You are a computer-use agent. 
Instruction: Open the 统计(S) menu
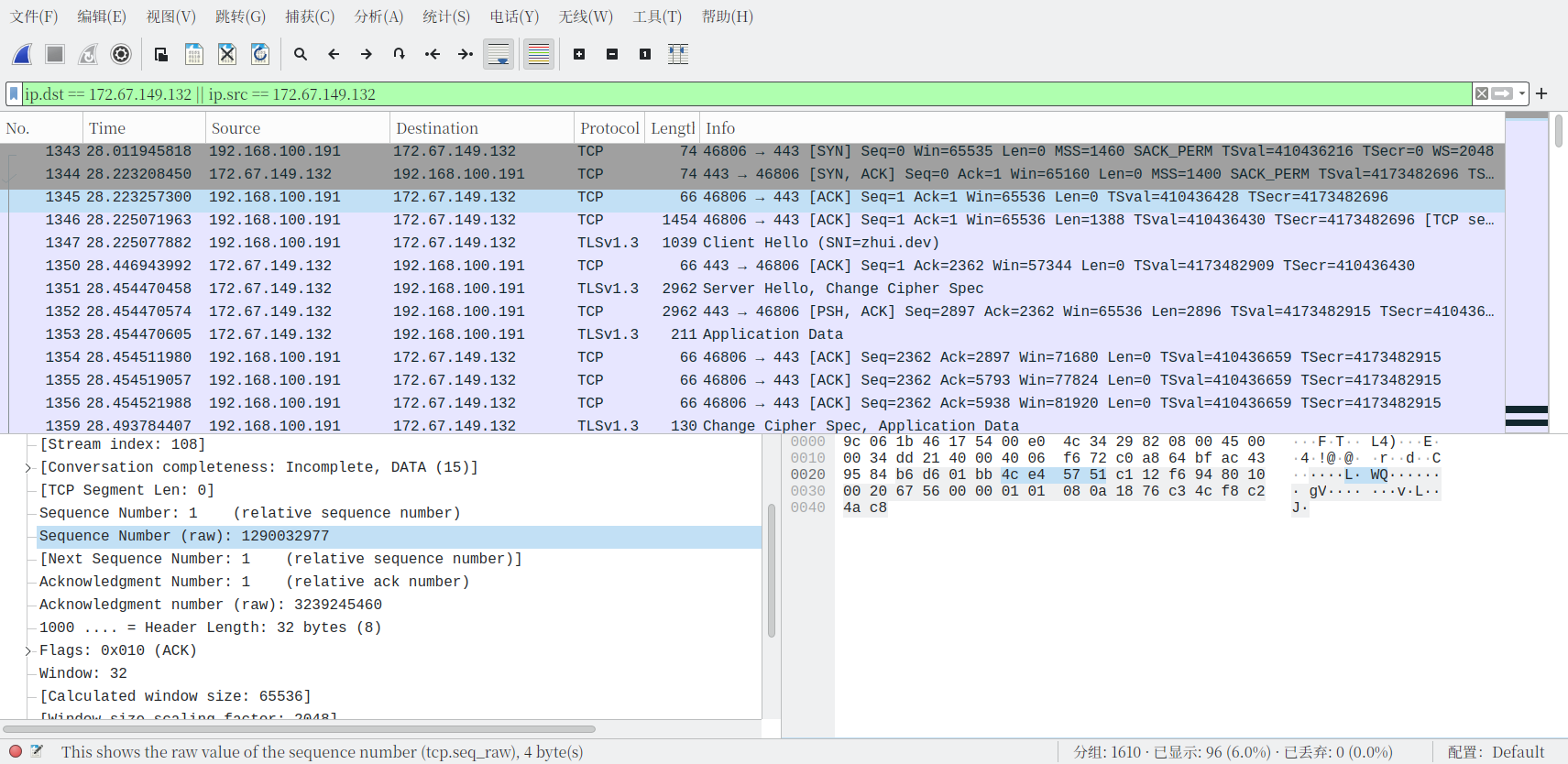(x=446, y=16)
